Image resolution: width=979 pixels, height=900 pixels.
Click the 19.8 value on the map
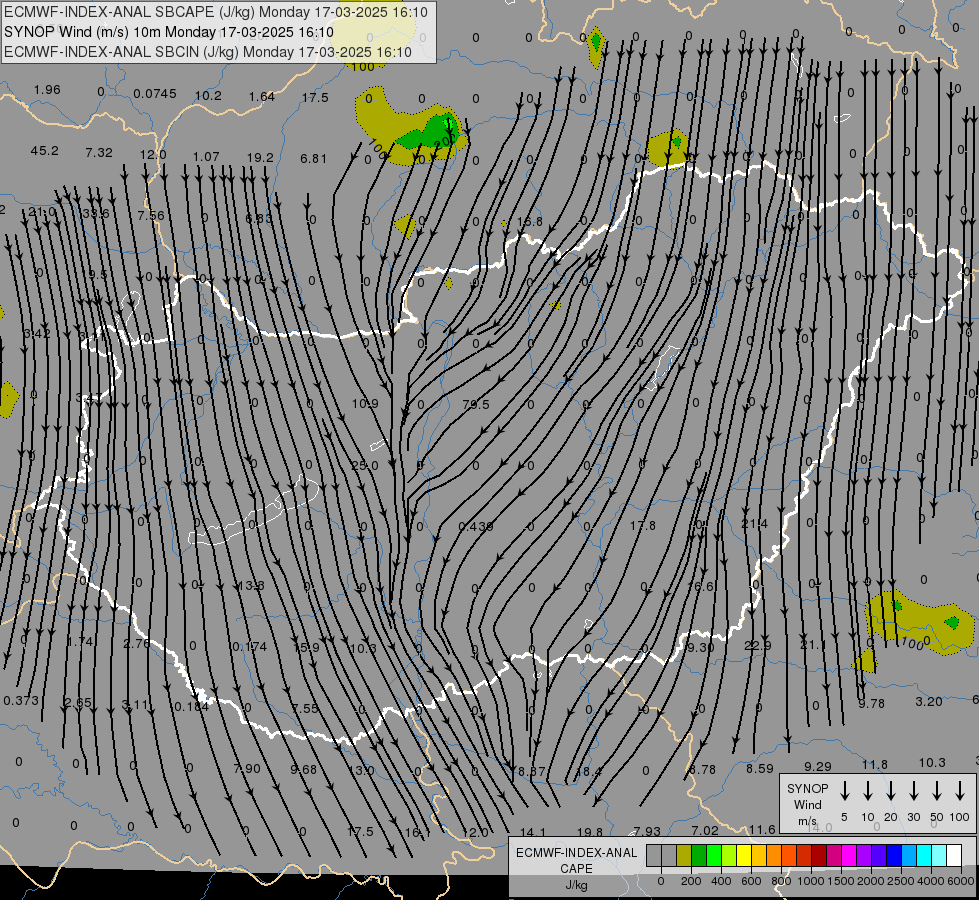click(589, 832)
